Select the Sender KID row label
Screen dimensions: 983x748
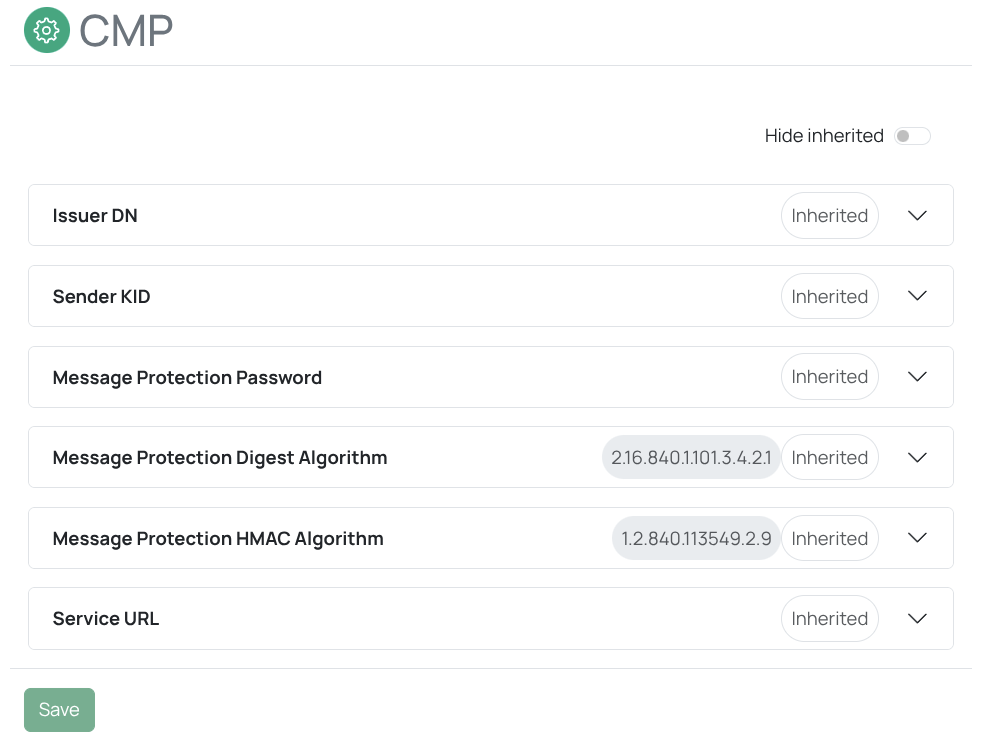(x=101, y=297)
